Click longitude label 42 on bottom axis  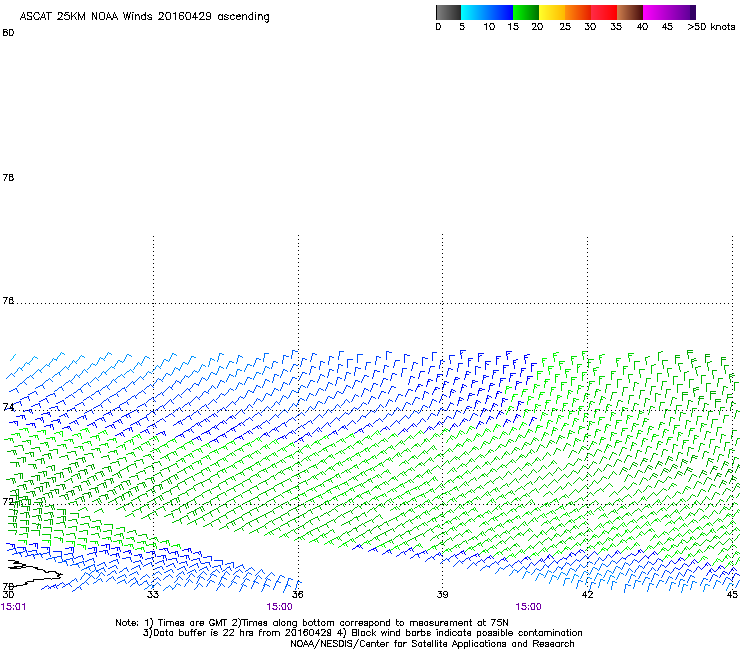[587, 594]
